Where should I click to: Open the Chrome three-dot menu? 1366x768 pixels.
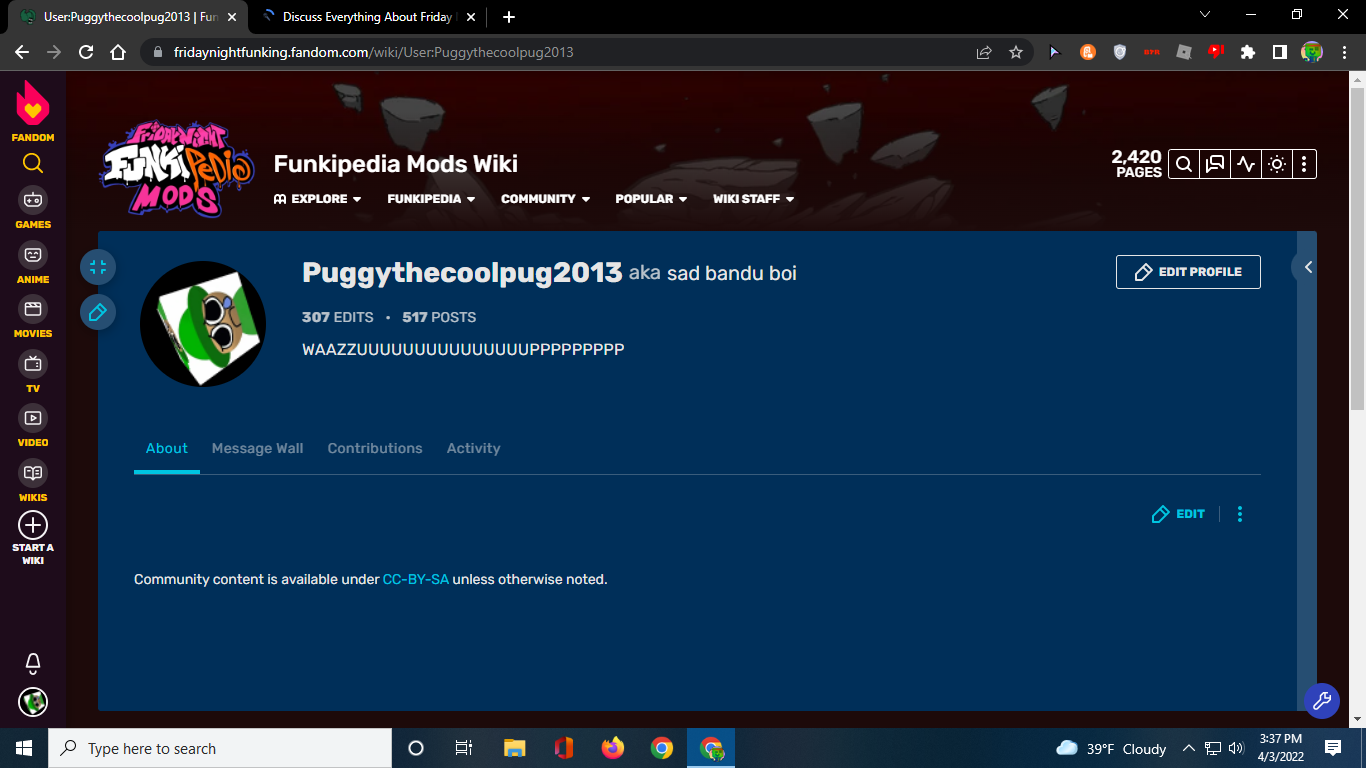pyautogui.click(x=1343, y=52)
